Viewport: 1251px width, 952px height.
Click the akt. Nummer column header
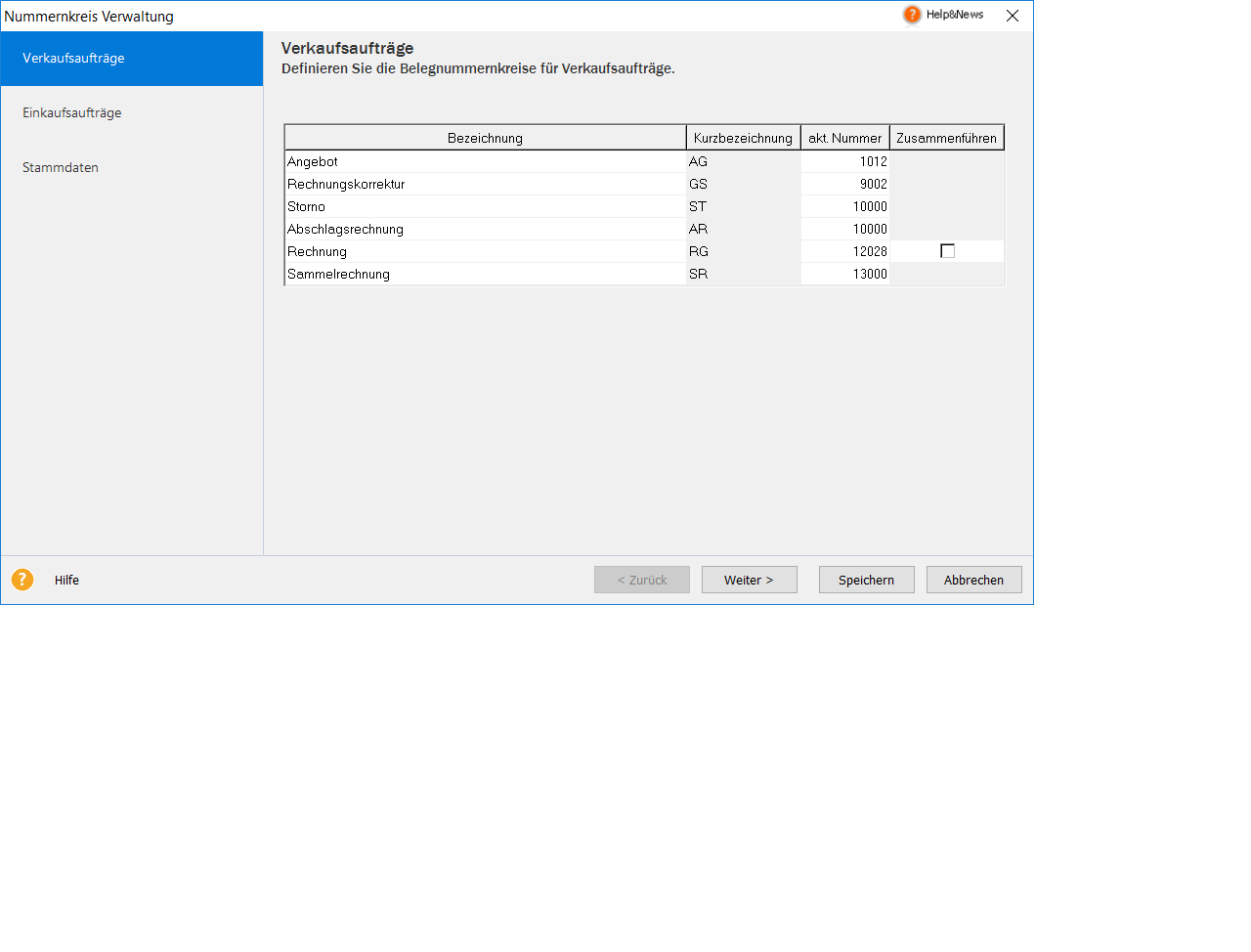point(845,138)
